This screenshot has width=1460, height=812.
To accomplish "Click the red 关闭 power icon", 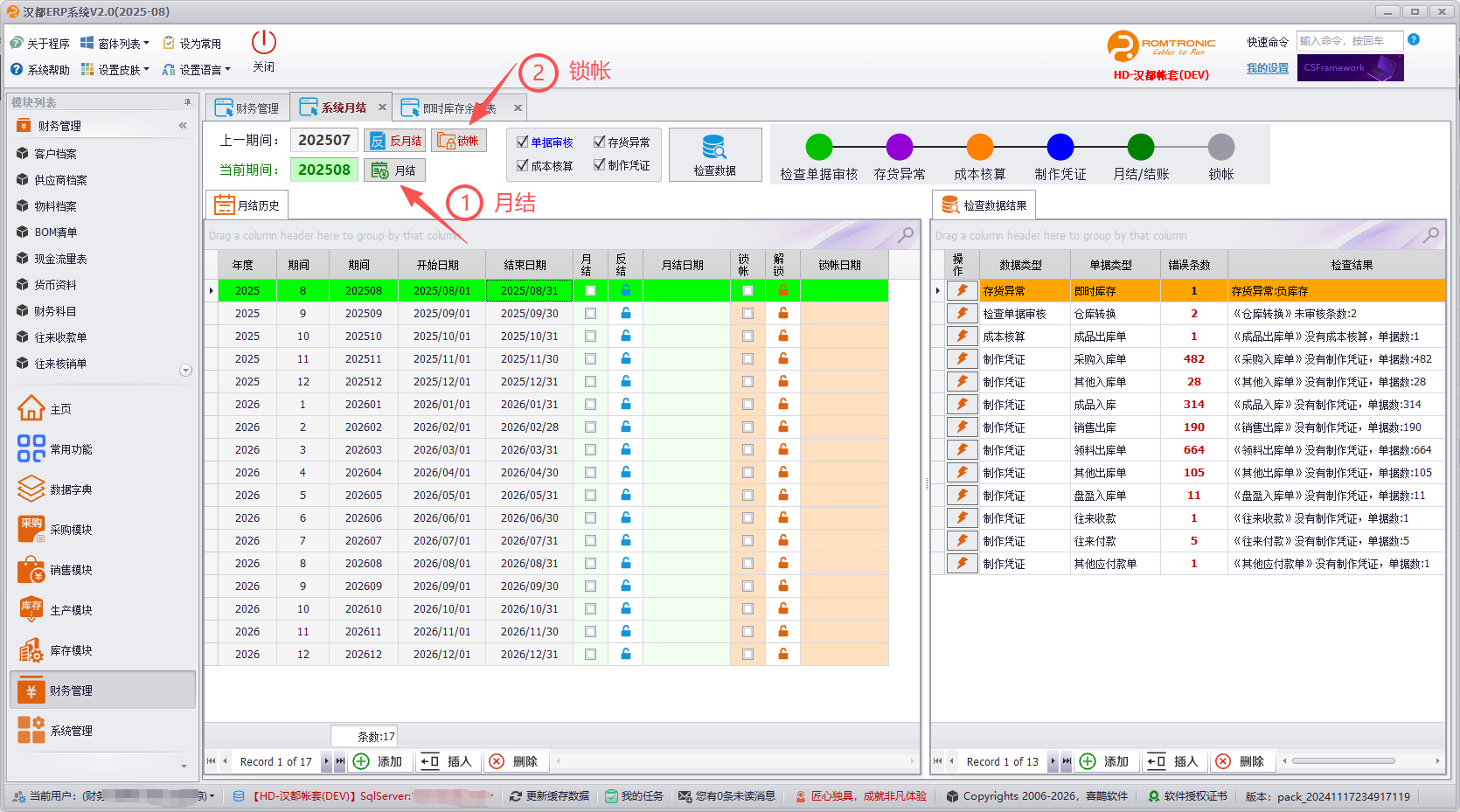I will pyautogui.click(x=263, y=42).
